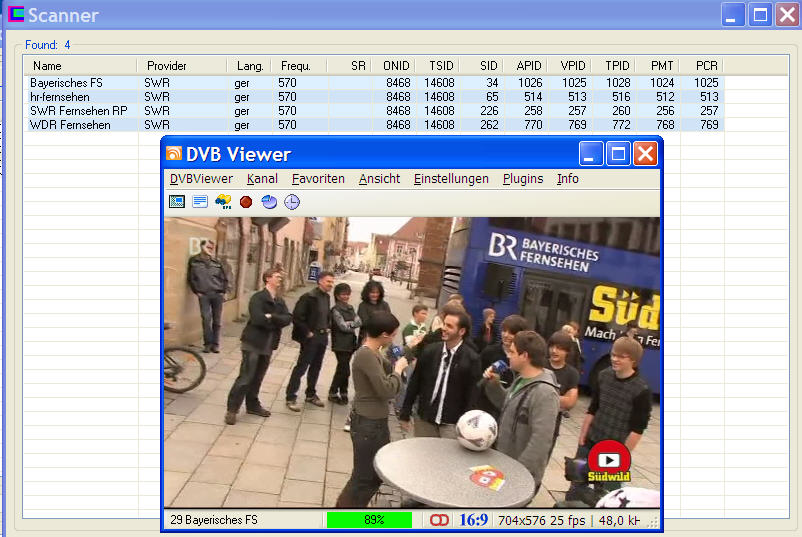Open the teletext toolbar icon
The image size is (802, 537).
(x=200, y=202)
